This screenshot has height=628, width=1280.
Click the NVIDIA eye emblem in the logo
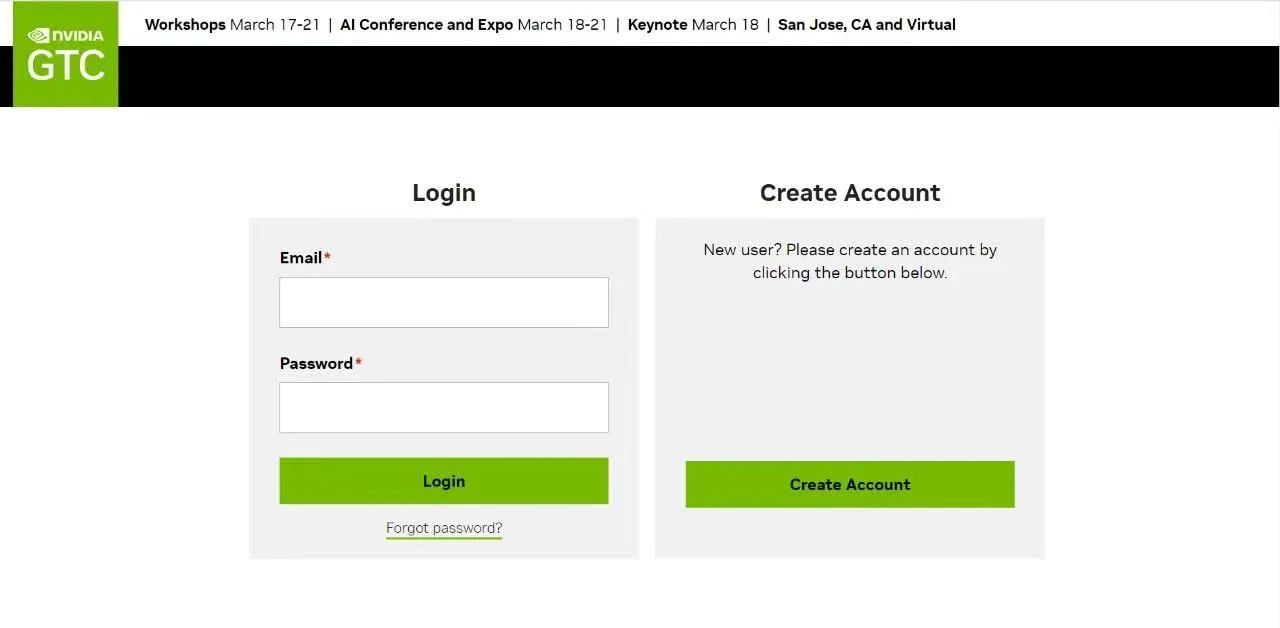(37, 36)
